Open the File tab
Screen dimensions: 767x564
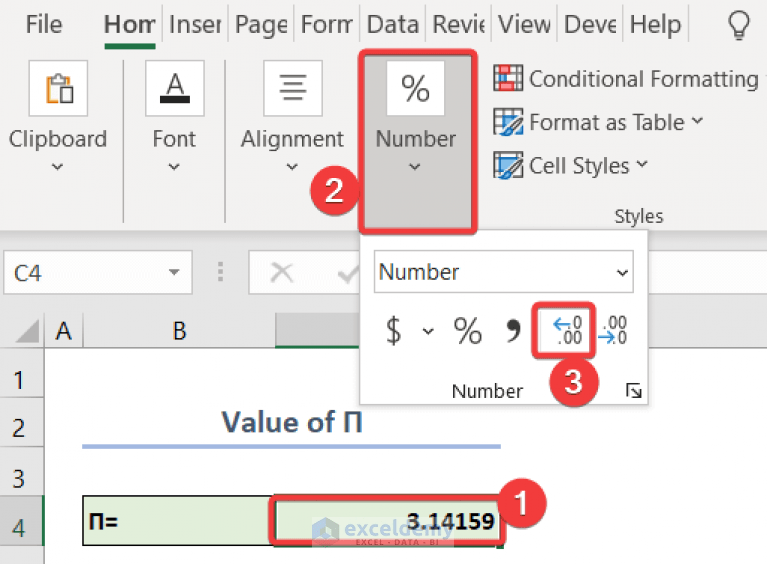pos(44,24)
